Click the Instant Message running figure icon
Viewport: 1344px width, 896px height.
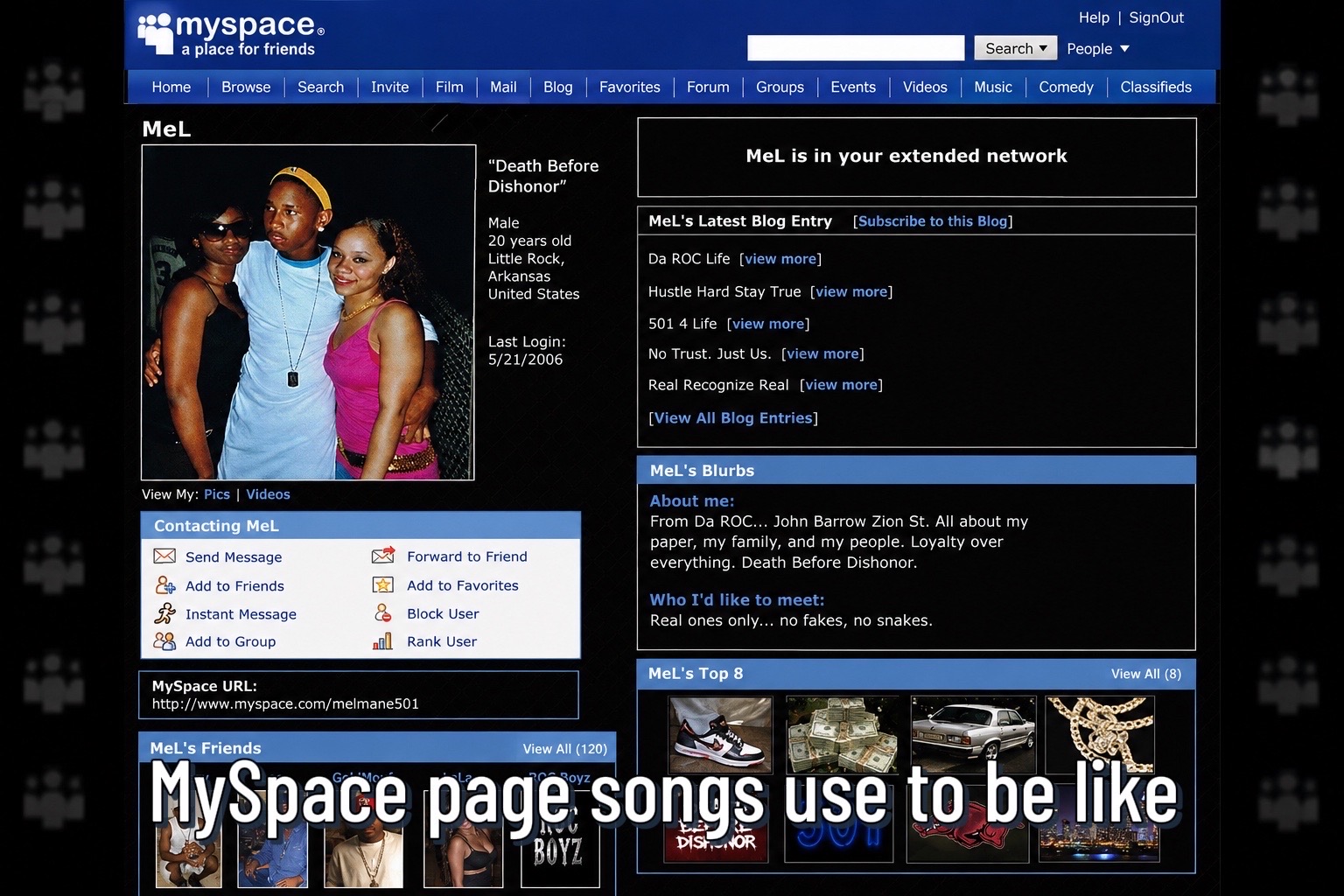(x=165, y=613)
